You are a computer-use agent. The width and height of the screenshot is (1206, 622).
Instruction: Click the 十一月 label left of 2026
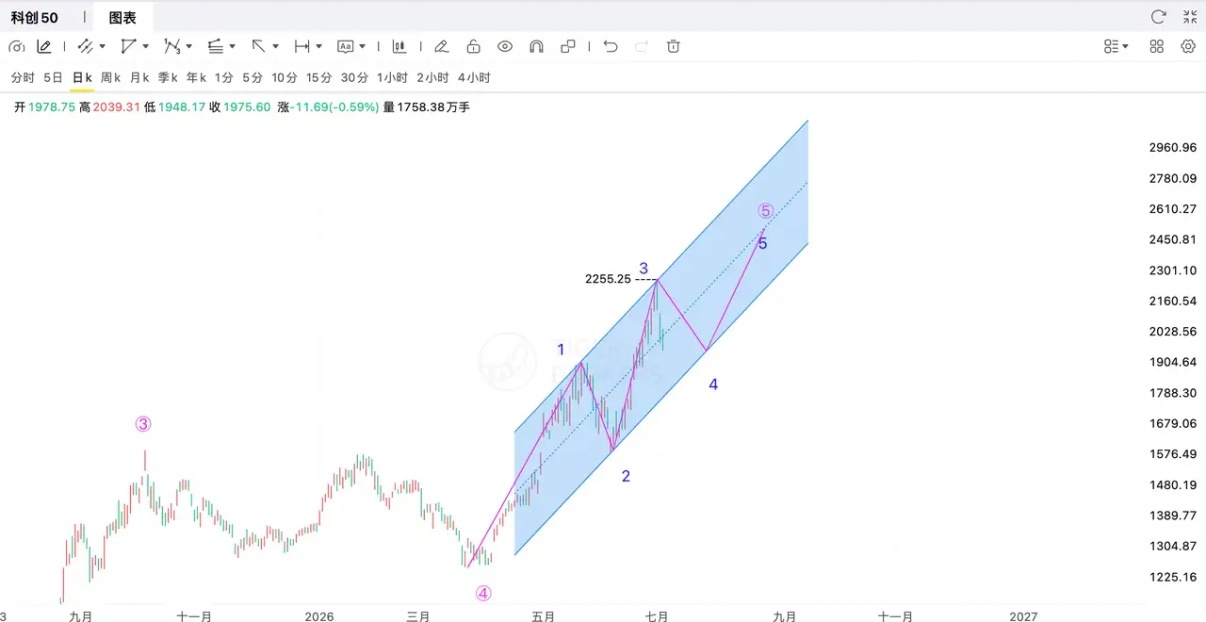click(194, 616)
